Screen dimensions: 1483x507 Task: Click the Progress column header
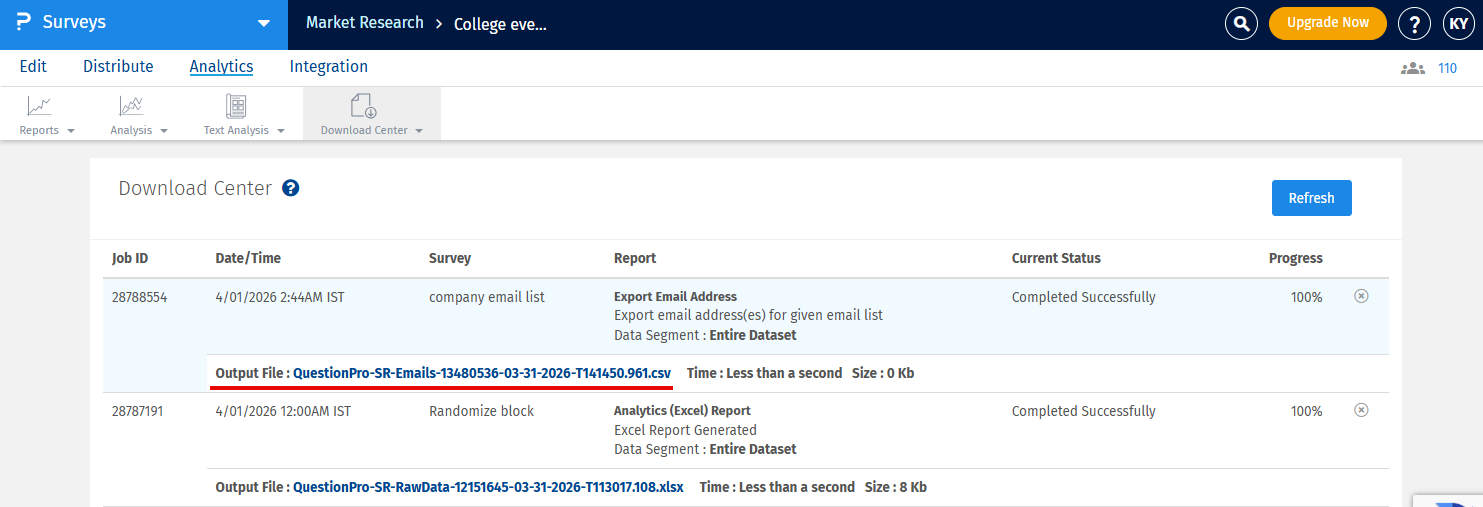(1296, 258)
